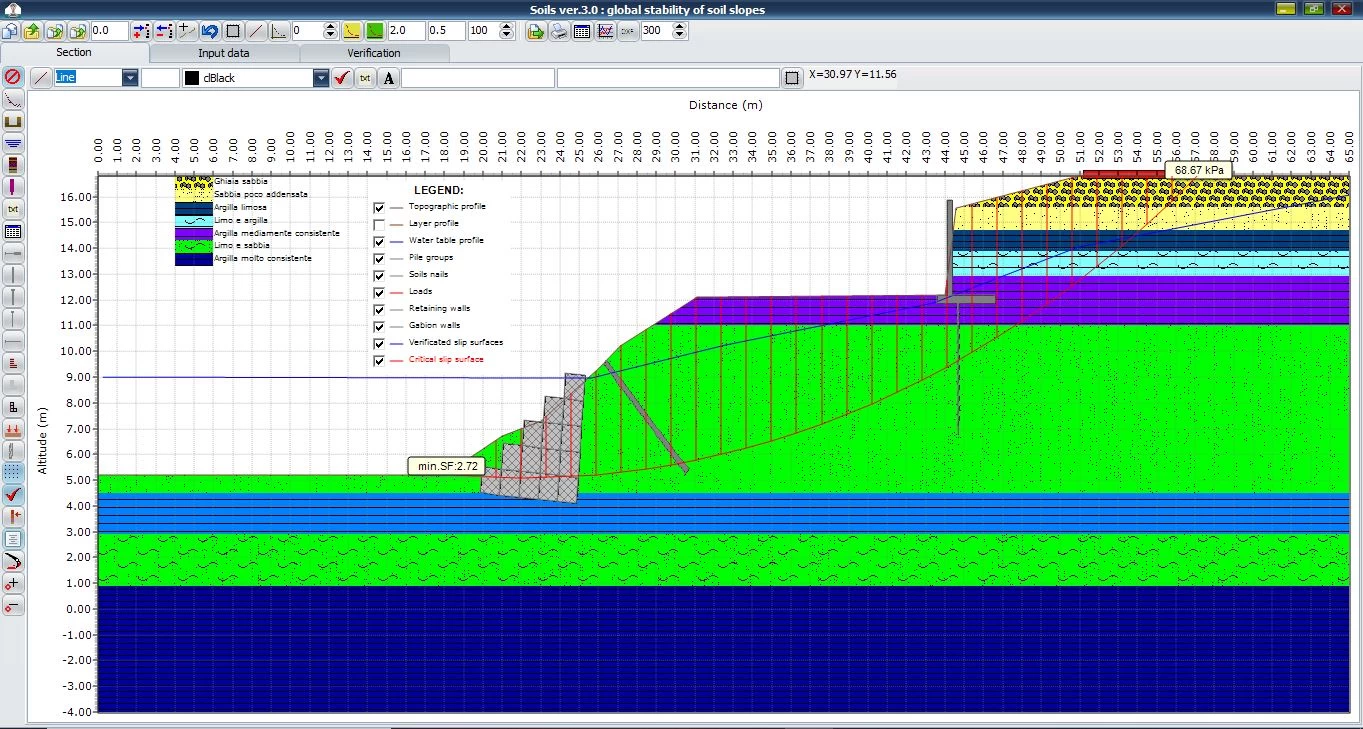Click the dotted grid icon in left sidebar

pos(13,472)
